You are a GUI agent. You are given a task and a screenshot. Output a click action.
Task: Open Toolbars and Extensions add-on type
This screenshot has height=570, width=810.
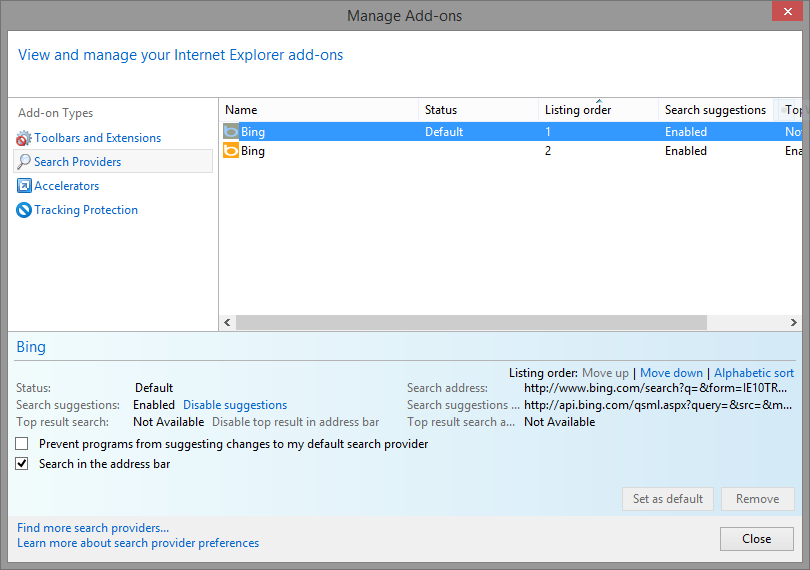click(x=98, y=138)
